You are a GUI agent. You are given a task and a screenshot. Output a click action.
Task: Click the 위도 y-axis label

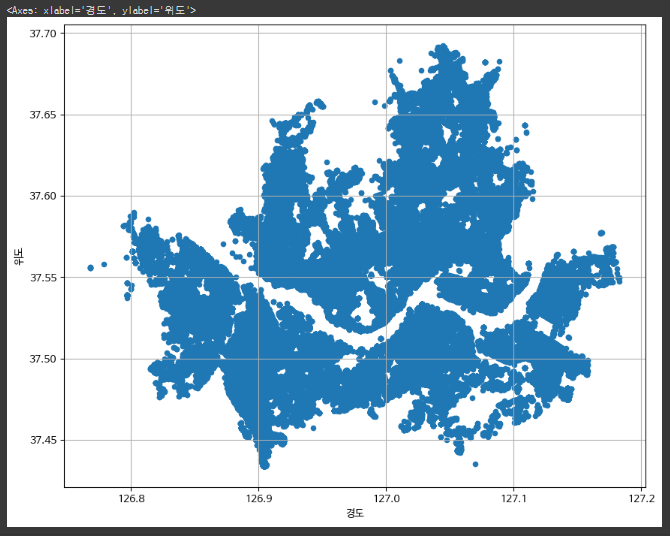click(x=18, y=256)
